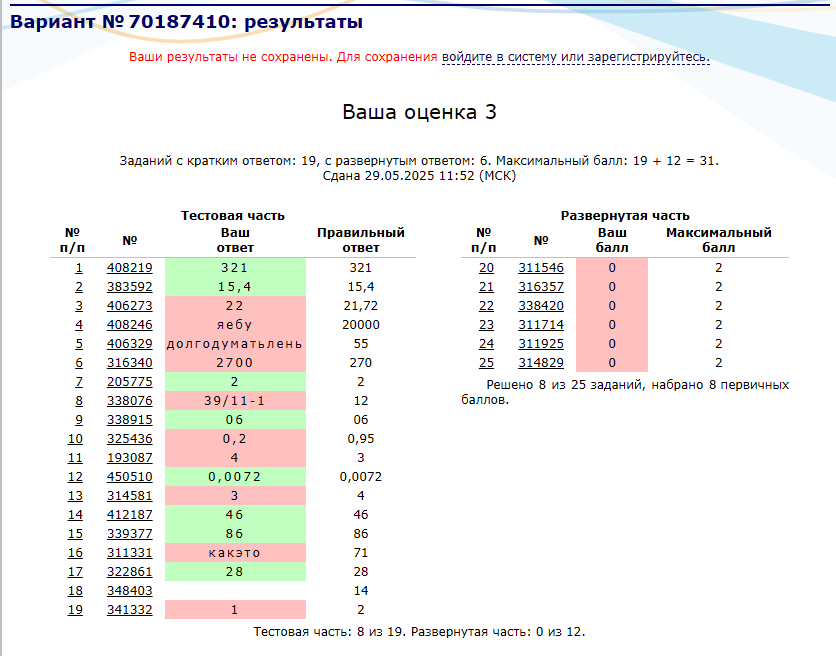Click the "Правильный ответ" column header

pos(361,240)
